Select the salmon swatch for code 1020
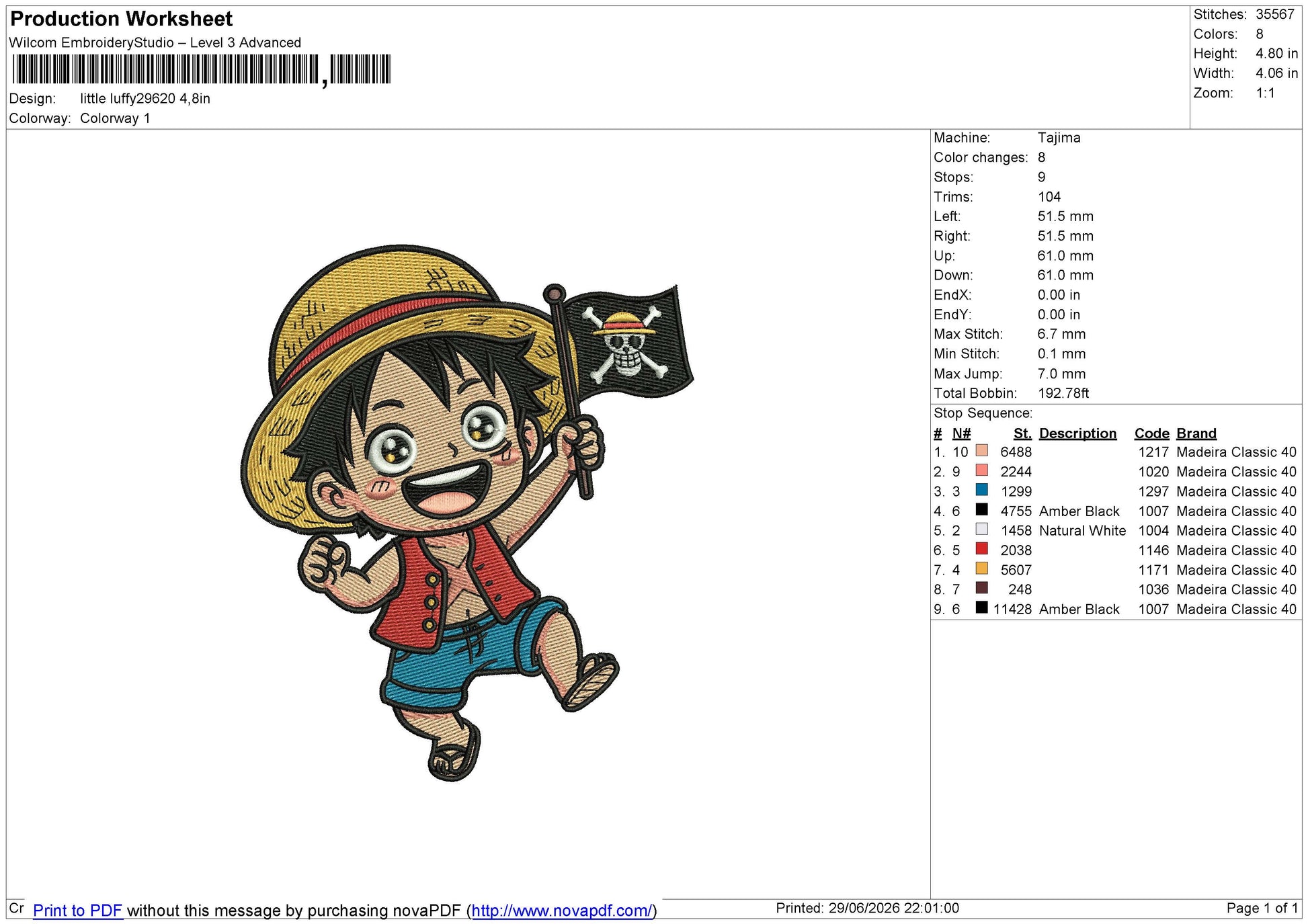The image size is (1308, 924). pos(982,470)
